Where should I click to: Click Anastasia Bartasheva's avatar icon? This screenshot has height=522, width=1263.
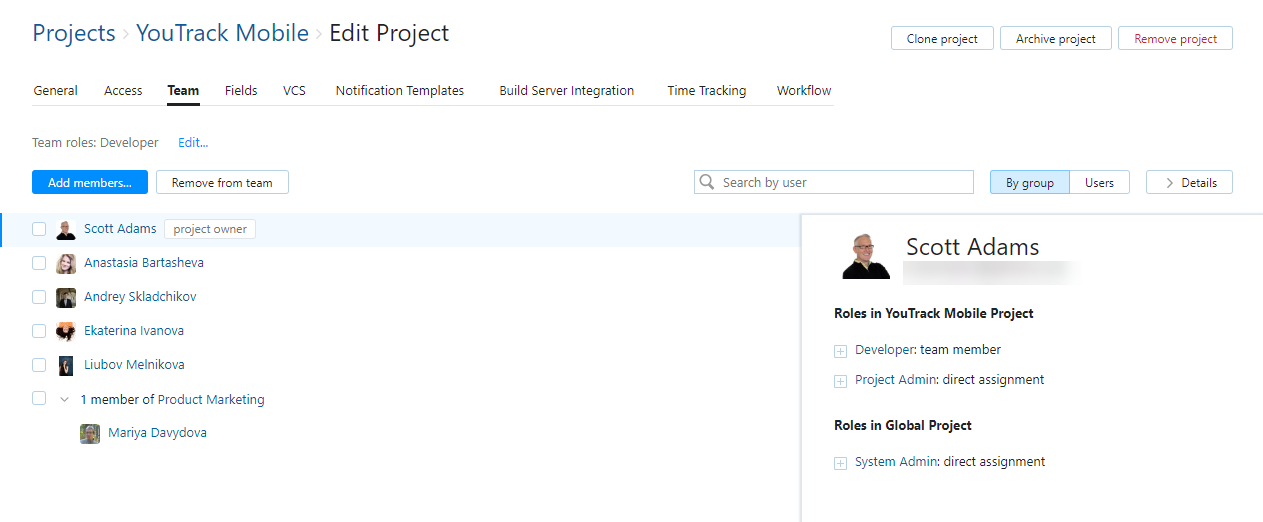pos(66,264)
